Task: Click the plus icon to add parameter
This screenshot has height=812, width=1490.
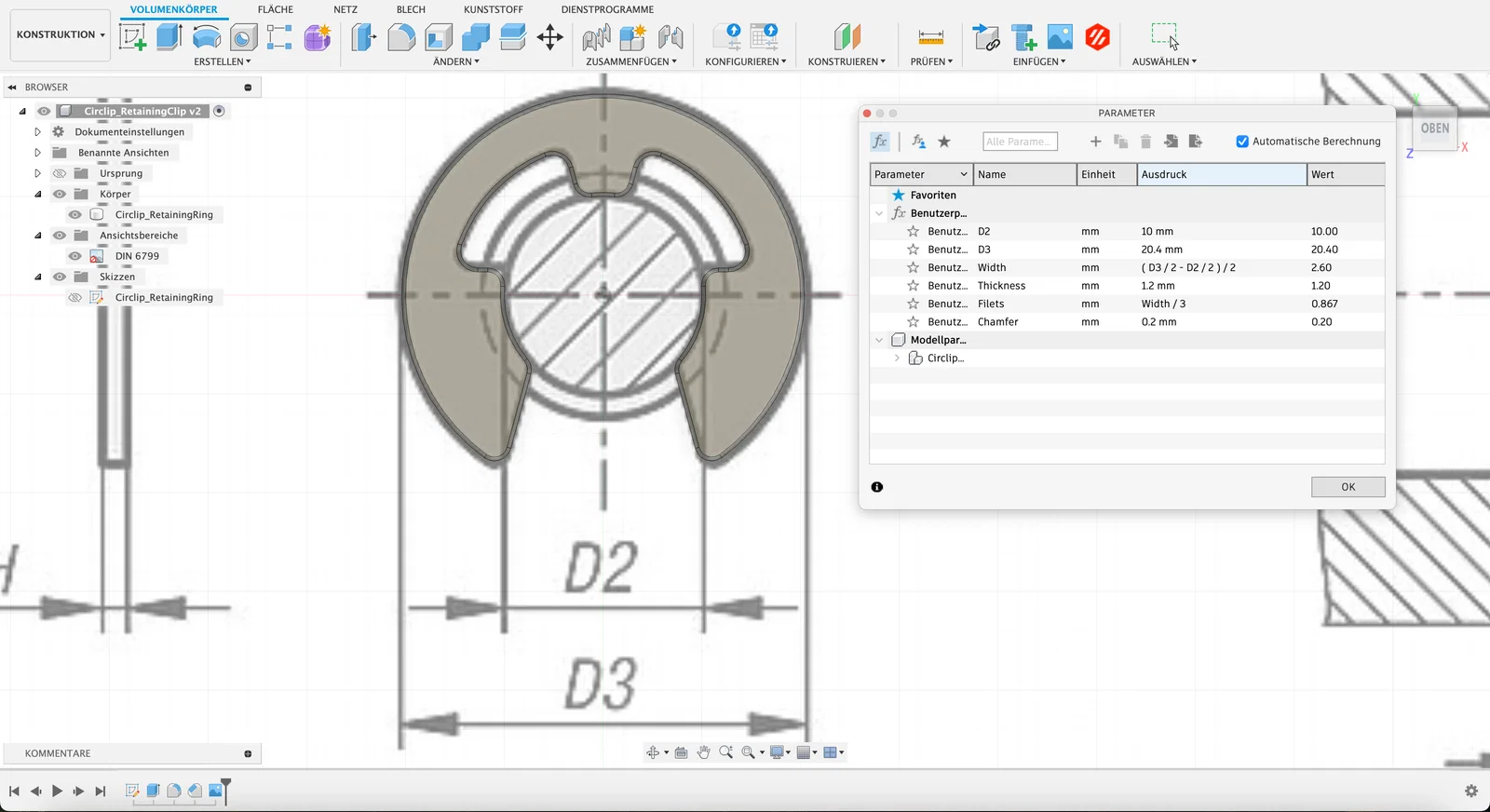Action: point(1095,142)
